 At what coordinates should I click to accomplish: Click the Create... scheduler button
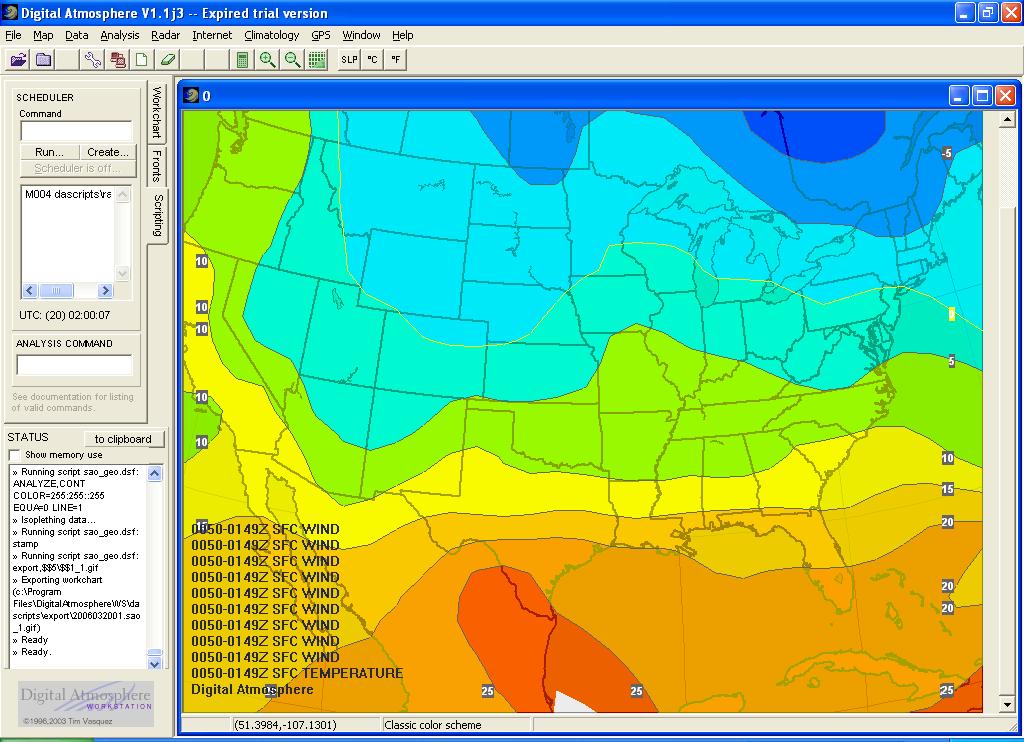[108, 152]
